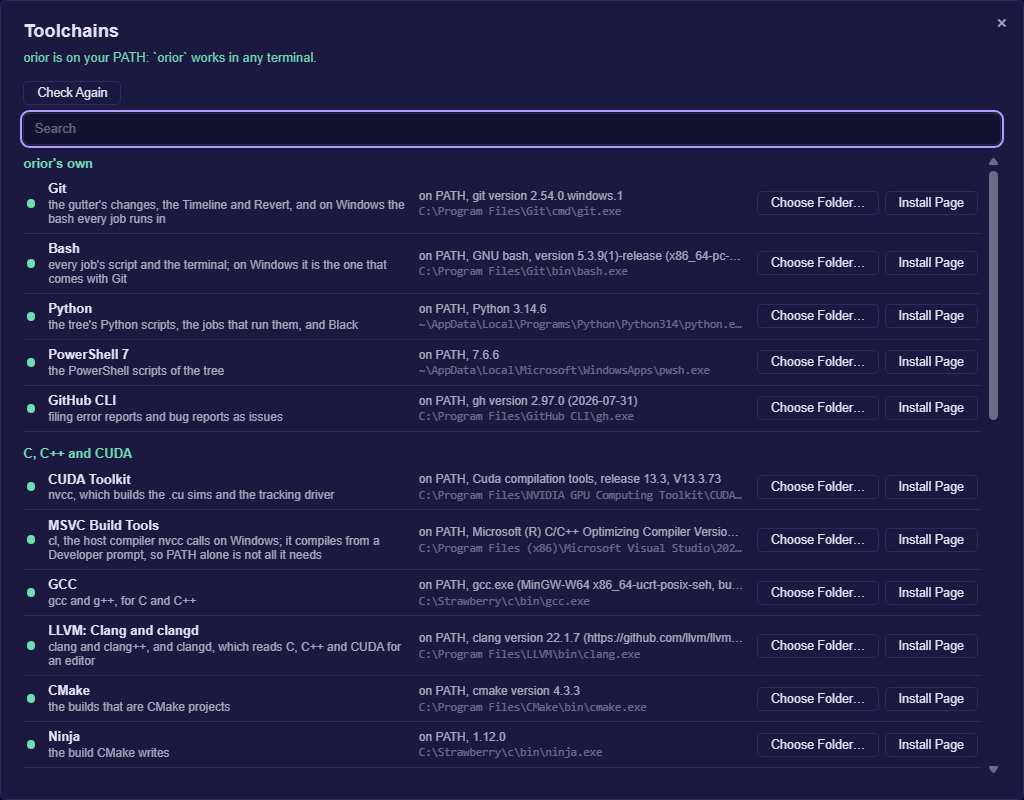This screenshot has width=1024, height=800.
Task: Click the path C:\Program Files\Git\bin\bash.exe
Action: pos(523,272)
